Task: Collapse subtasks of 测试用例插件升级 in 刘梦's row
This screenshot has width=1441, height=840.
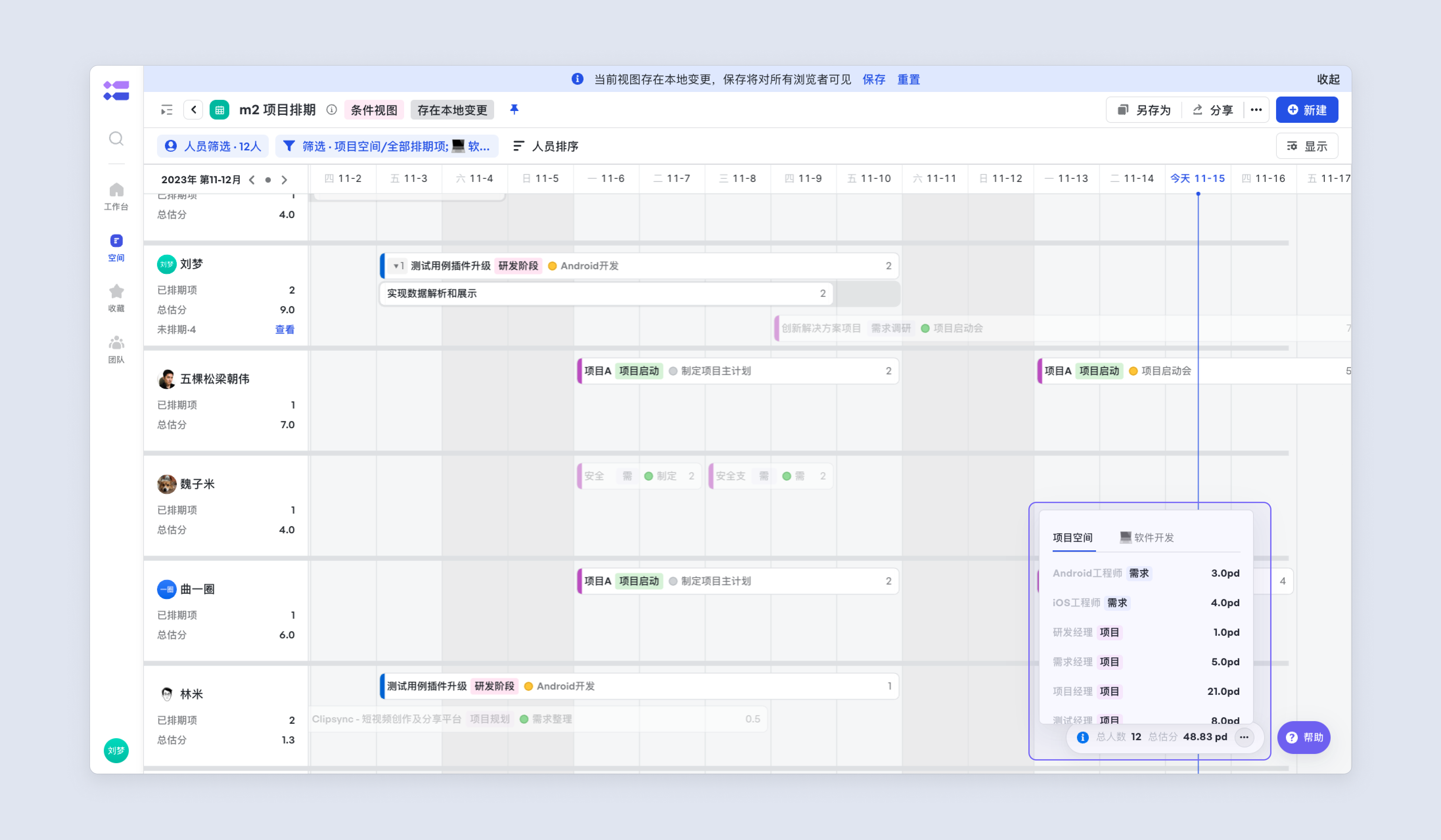Action: [399, 266]
